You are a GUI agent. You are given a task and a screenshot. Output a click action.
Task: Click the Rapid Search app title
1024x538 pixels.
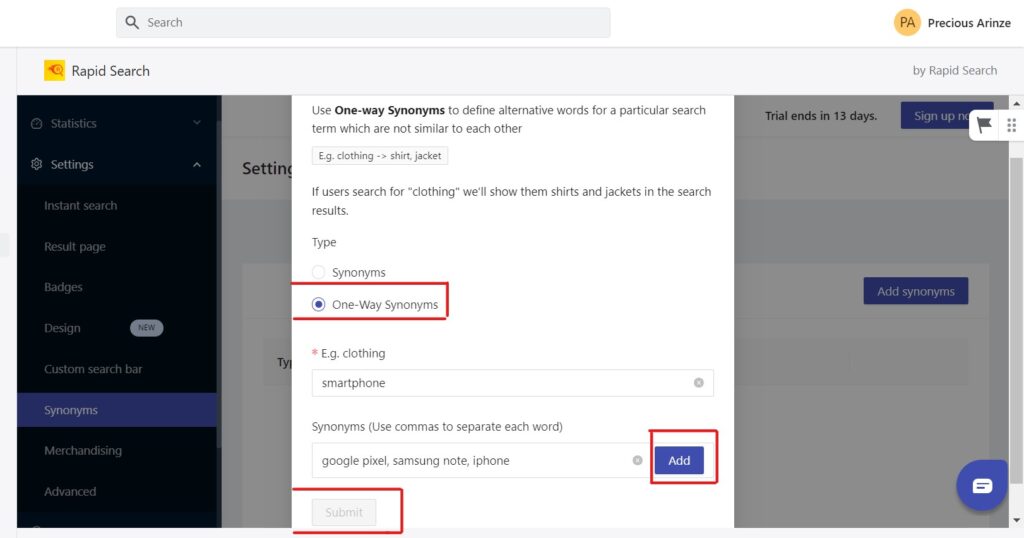(x=110, y=71)
